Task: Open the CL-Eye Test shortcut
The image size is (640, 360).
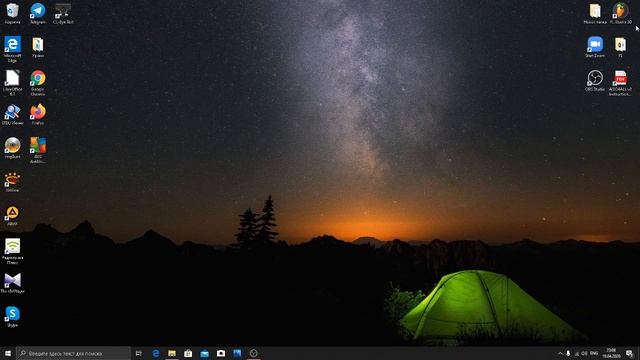Action: coord(63,13)
